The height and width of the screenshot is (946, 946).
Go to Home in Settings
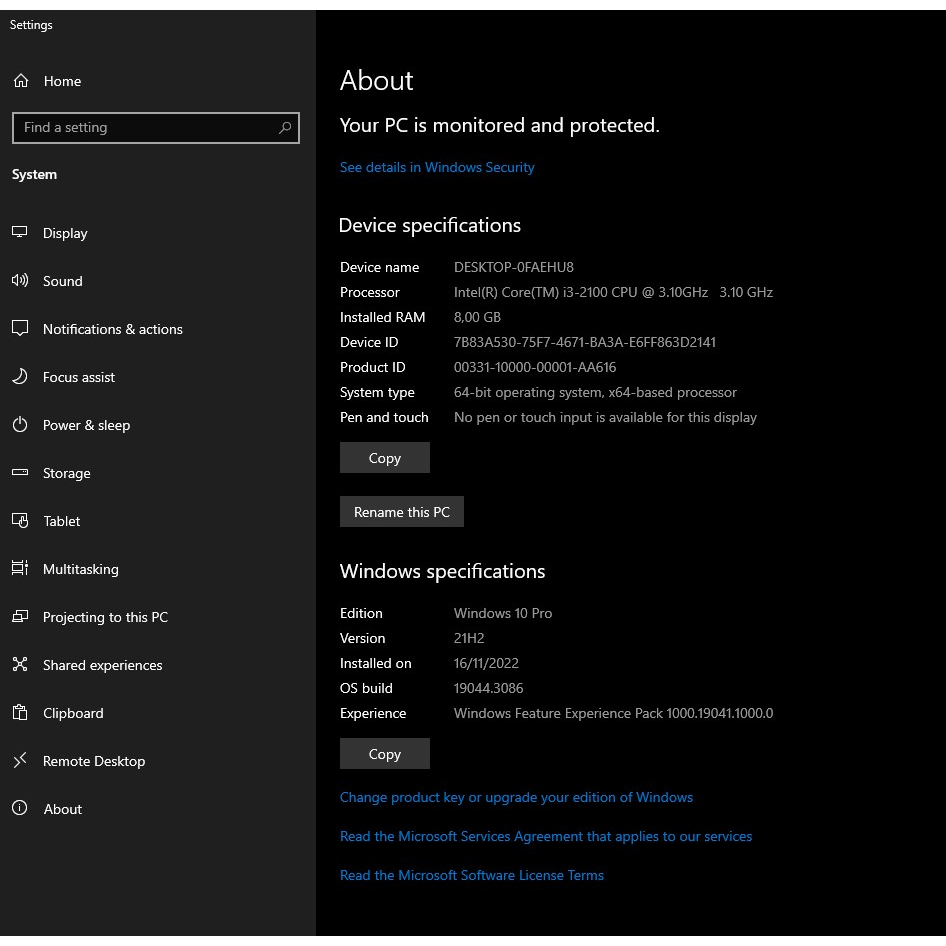click(x=62, y=81)
